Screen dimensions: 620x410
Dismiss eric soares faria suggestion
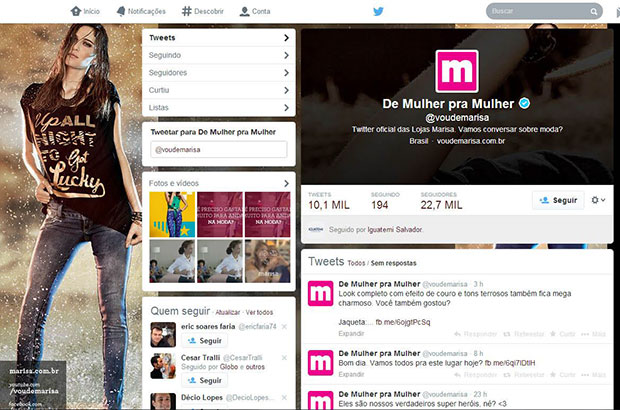[x=284, y=327]
